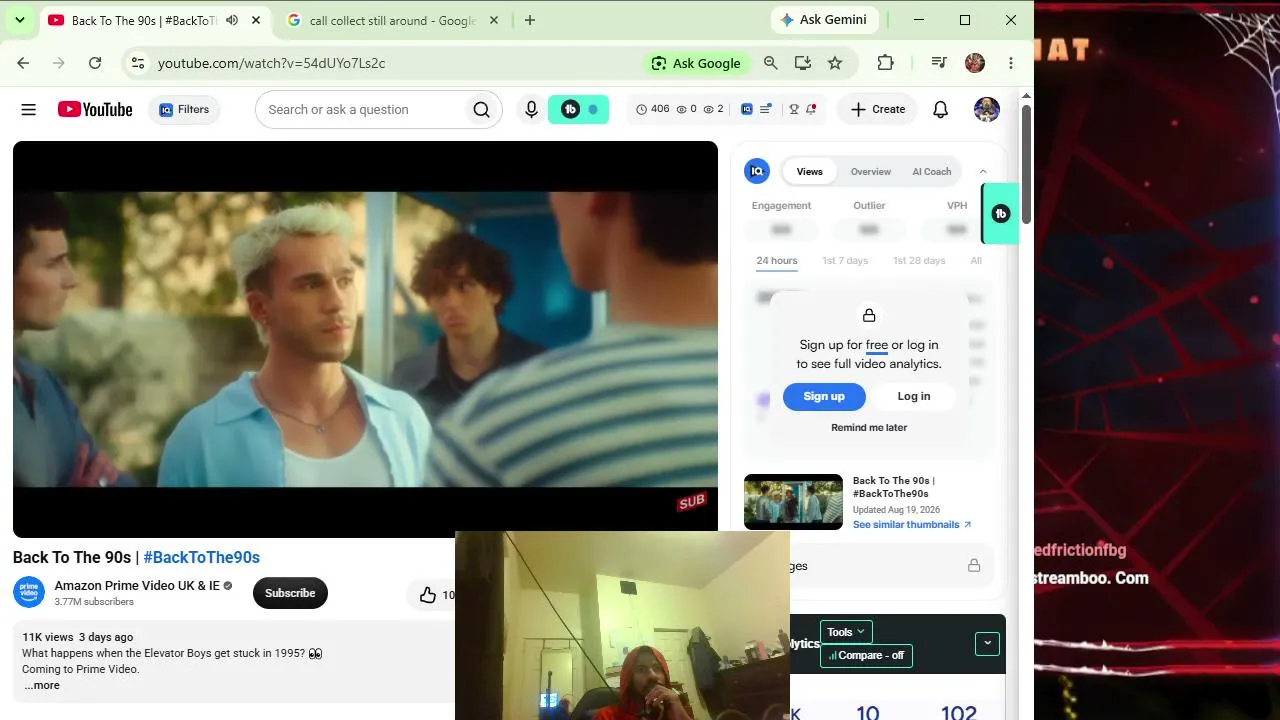
Task: Click Remind me later
Action: tap(869, 428)
